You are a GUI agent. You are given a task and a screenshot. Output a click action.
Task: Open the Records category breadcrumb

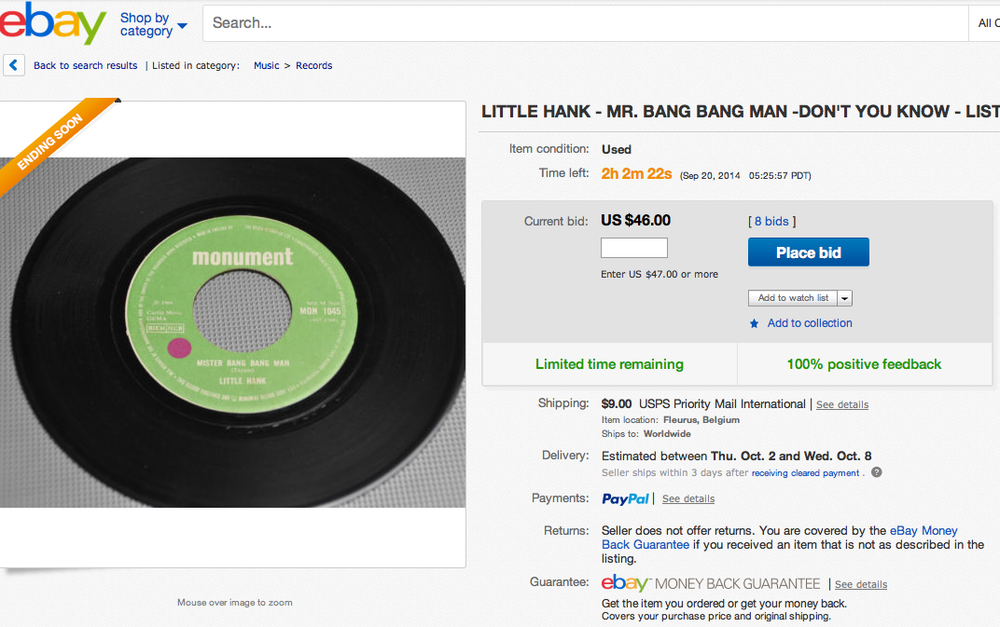pos(314,65)
